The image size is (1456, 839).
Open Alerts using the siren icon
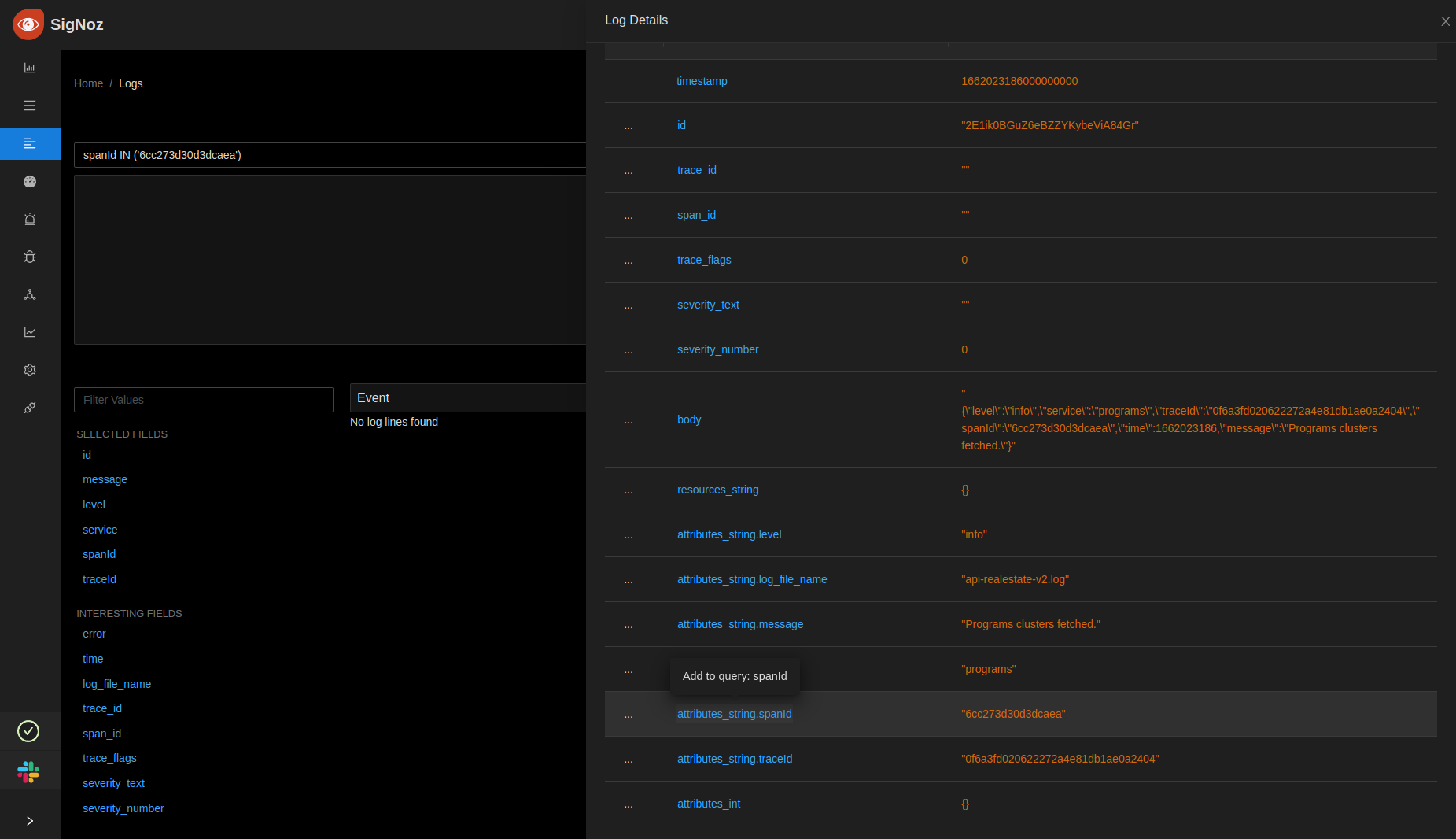[x=30, y=219]
